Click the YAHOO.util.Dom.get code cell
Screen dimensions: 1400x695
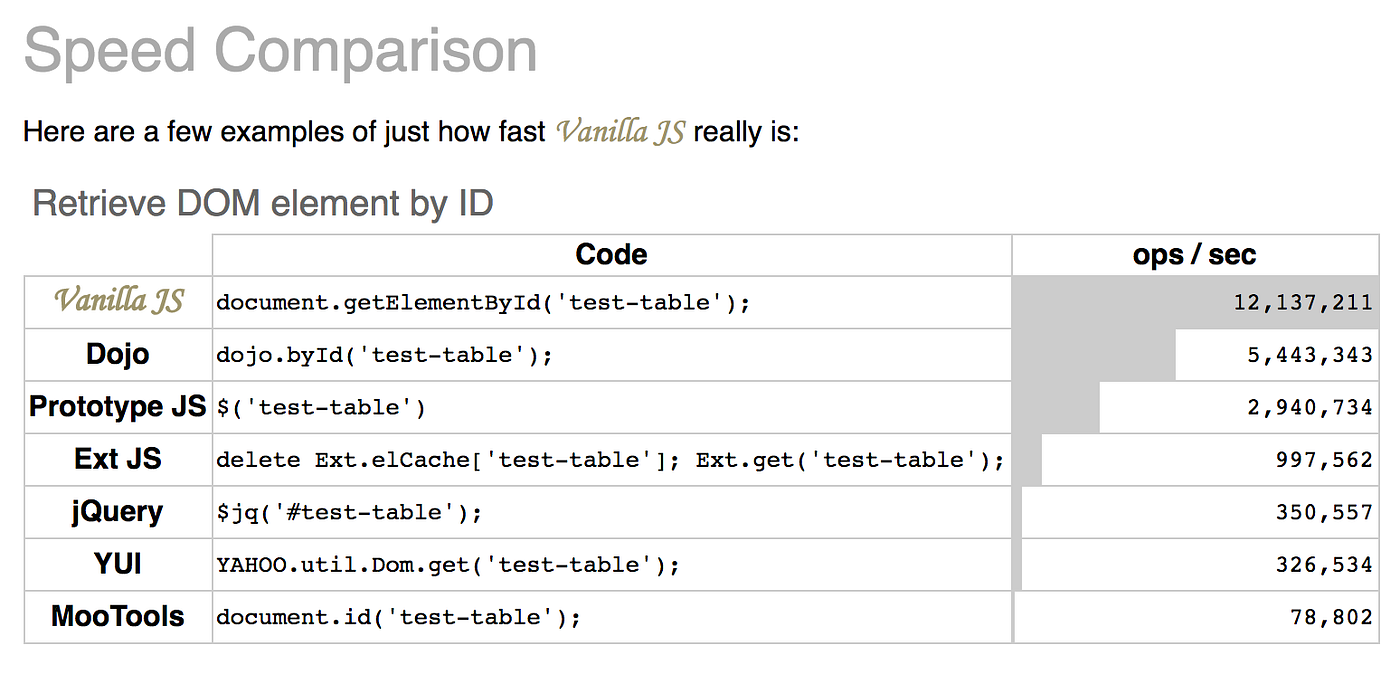pos(448,565)
